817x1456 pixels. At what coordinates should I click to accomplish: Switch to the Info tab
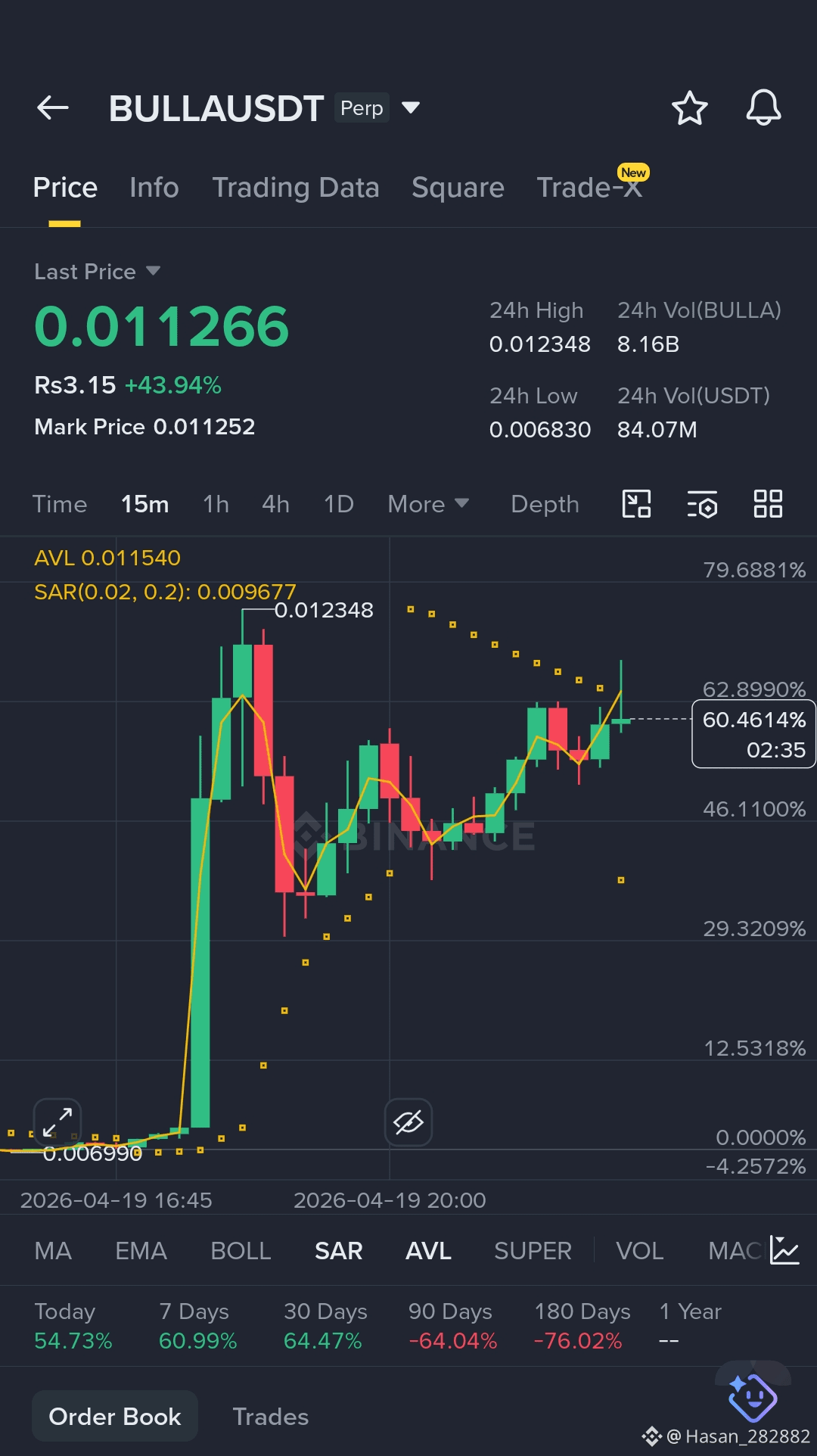154,188
